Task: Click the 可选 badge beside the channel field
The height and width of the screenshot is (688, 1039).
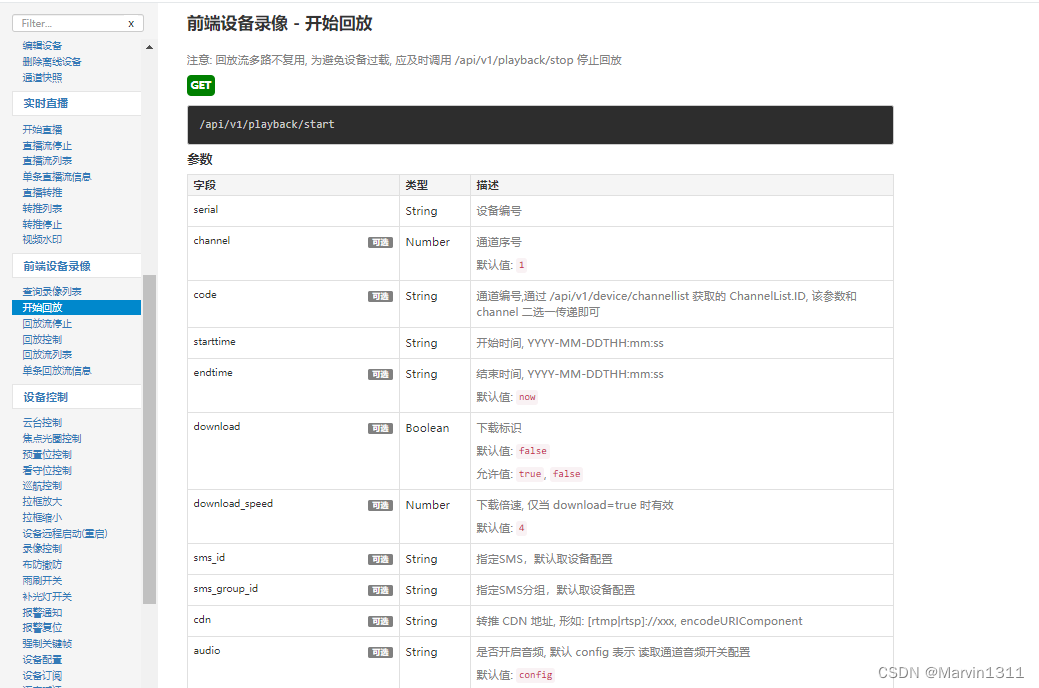Action: (380, 243)
